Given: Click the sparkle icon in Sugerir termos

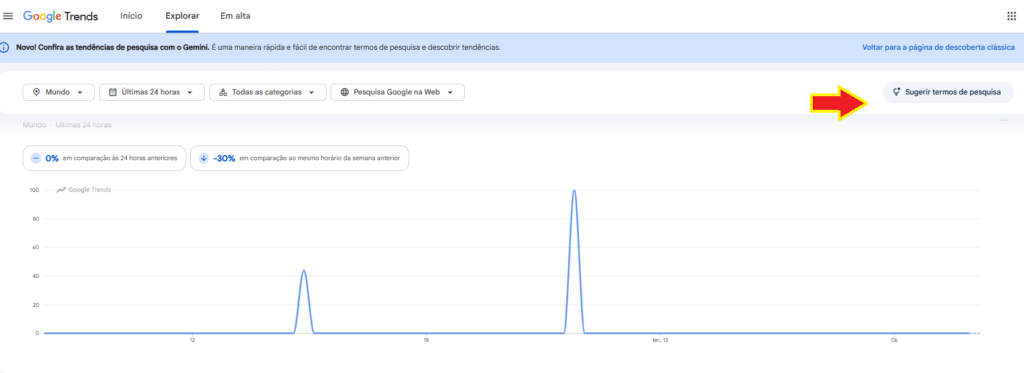Looking at the screenshot, I should pos(897,93).
